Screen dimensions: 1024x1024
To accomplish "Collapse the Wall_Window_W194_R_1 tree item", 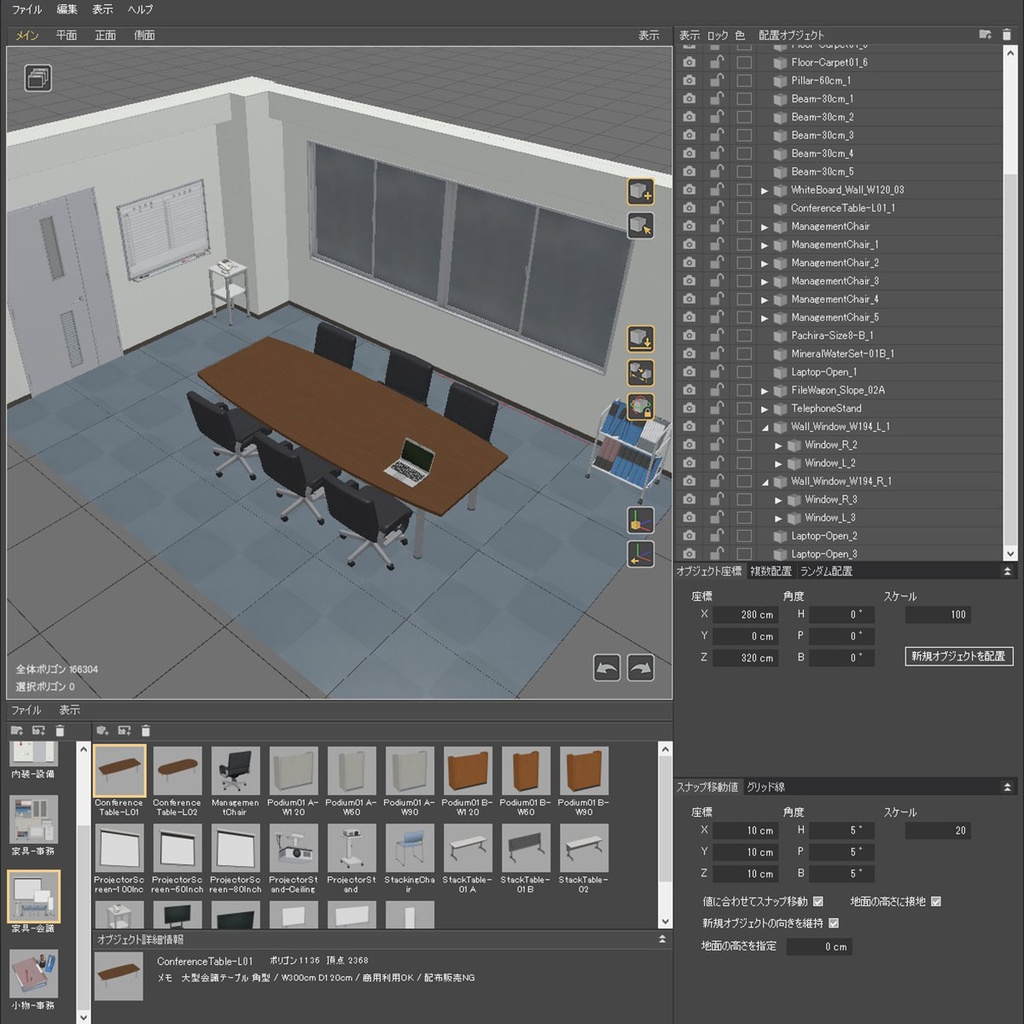I will [765, 481].
